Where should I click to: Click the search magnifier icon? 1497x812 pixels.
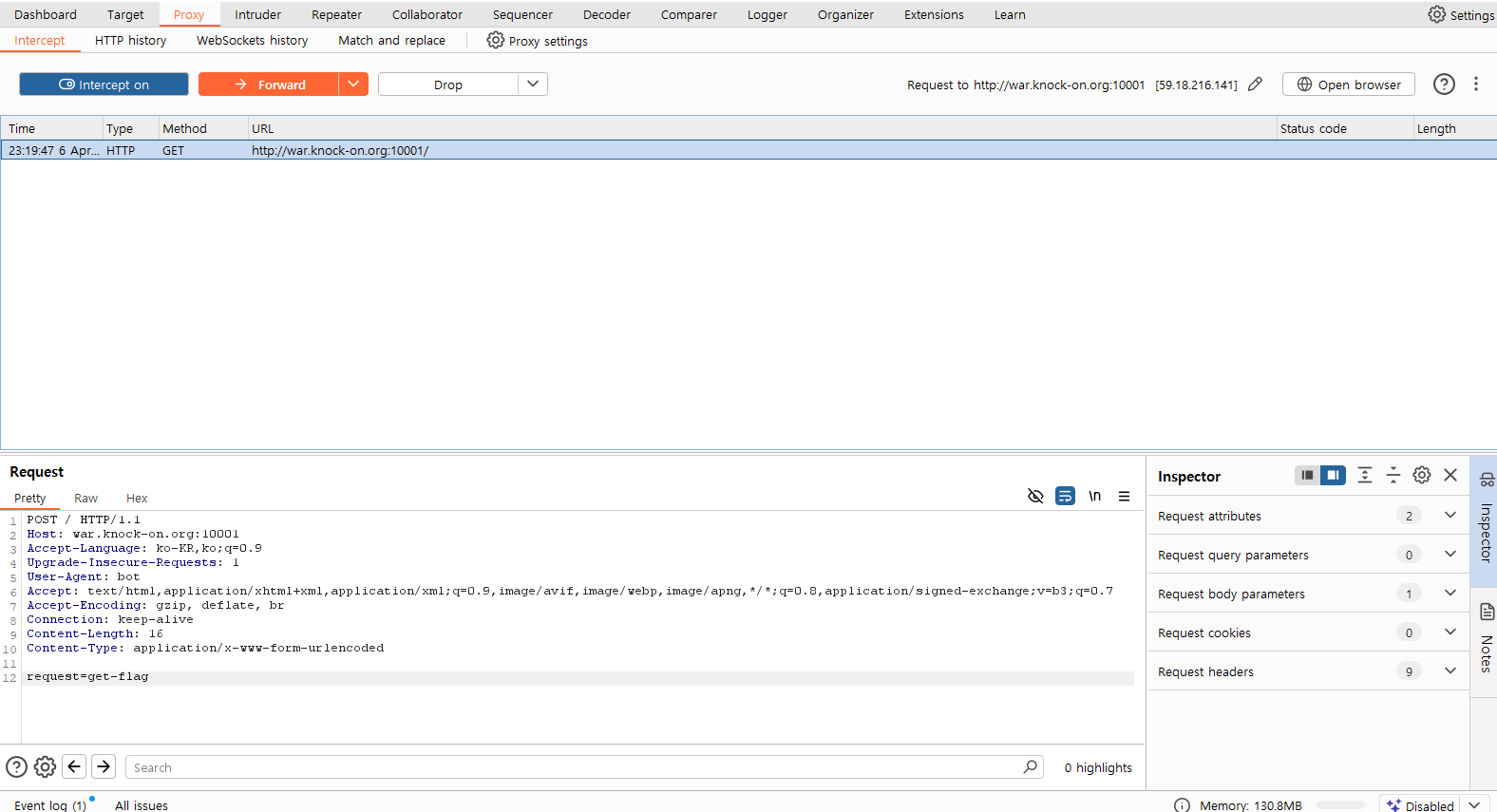pos(1031,766)
